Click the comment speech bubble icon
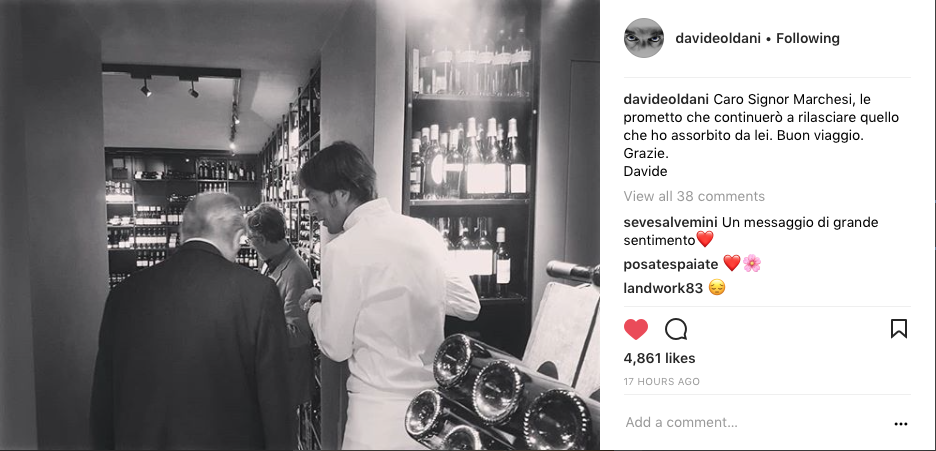 [x=676, y=329]
